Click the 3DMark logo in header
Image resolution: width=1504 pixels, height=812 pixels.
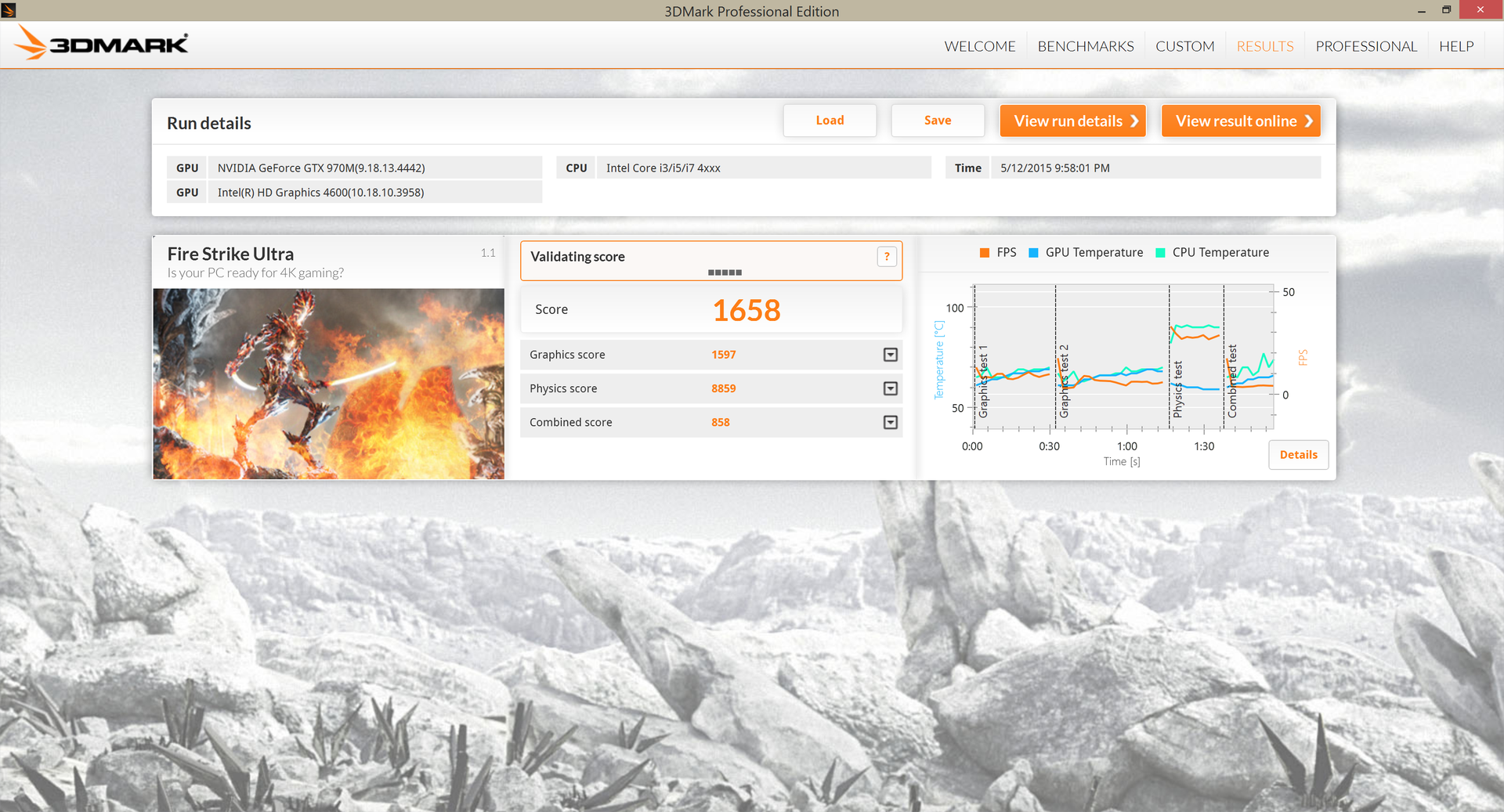click(x=102, y=44)
